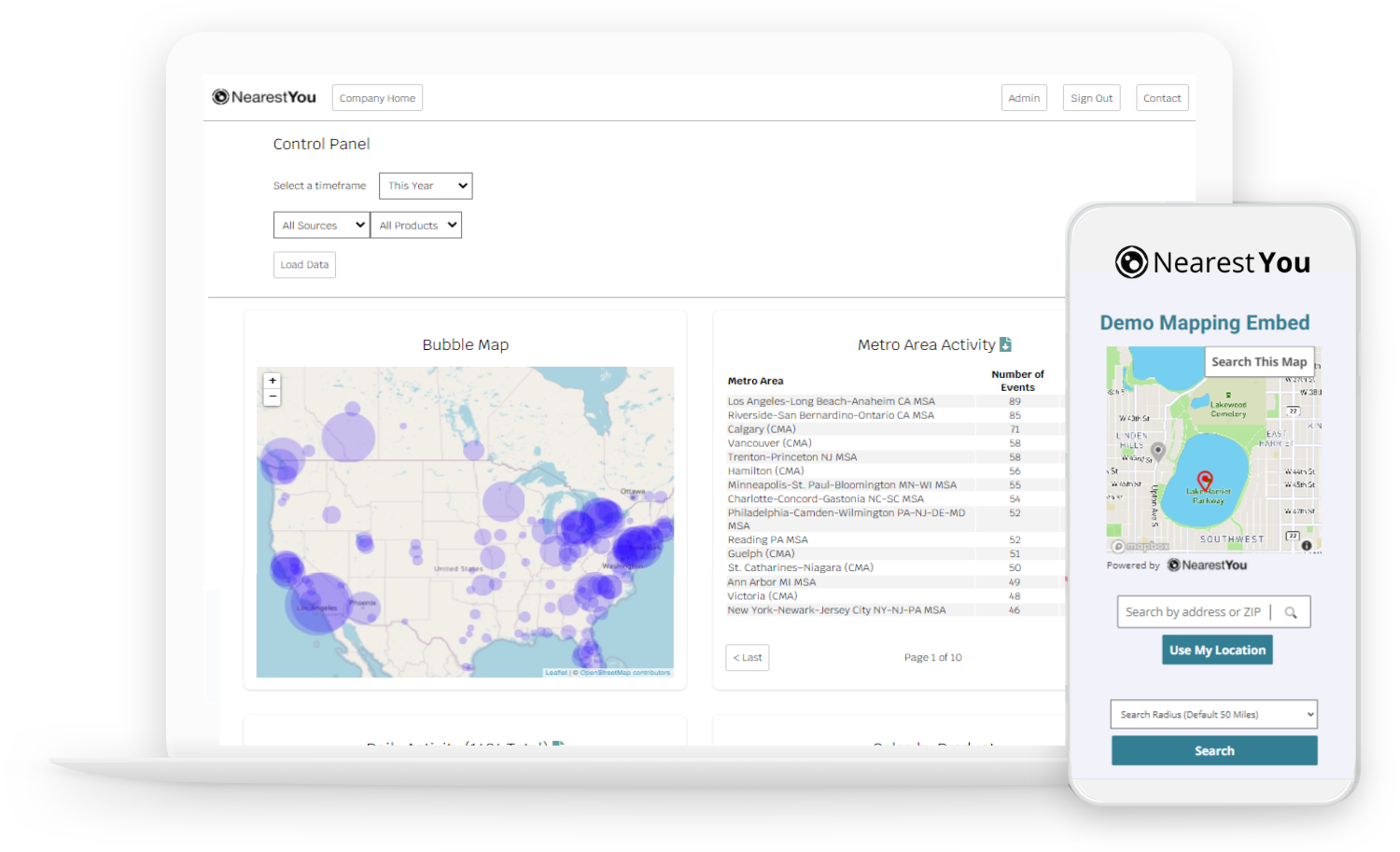Click OpenStreetMap contributors attribution link
Viewport: 1400px width, 852px height.
pos(624,673)
